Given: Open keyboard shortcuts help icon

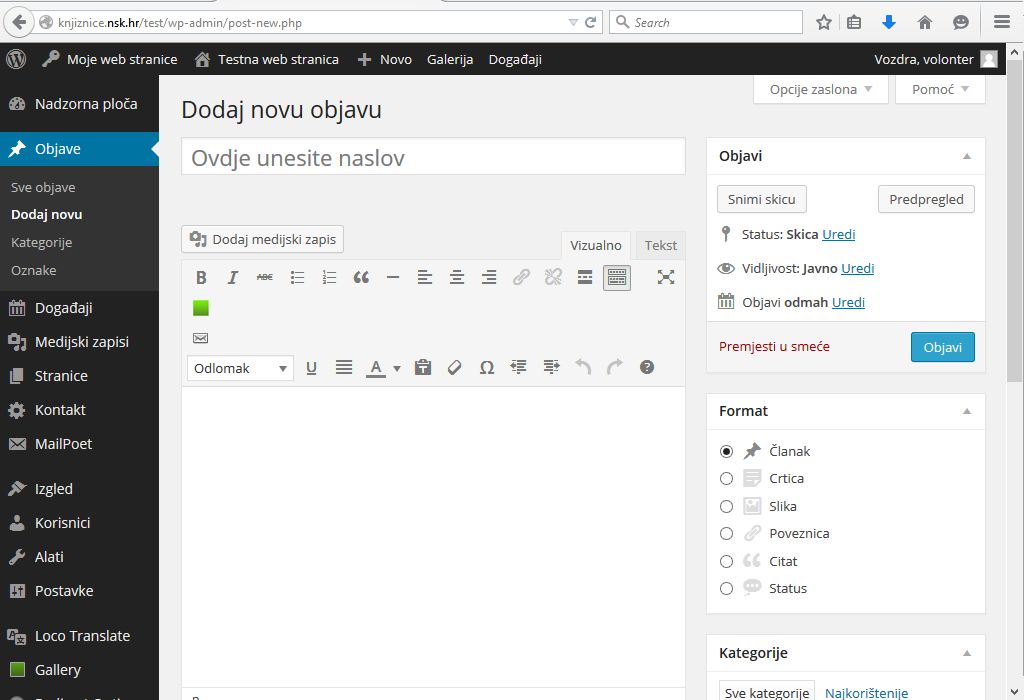Looking at the screenshot, I should coord(647,368).
